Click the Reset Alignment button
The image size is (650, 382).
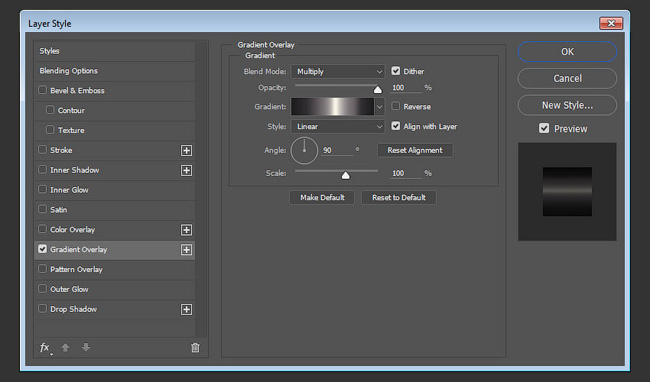point(415,150)
